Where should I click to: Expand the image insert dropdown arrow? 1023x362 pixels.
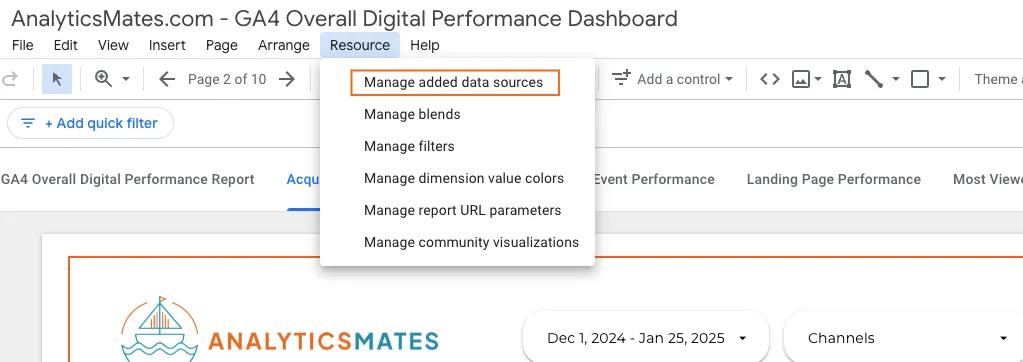pos(817,80)
